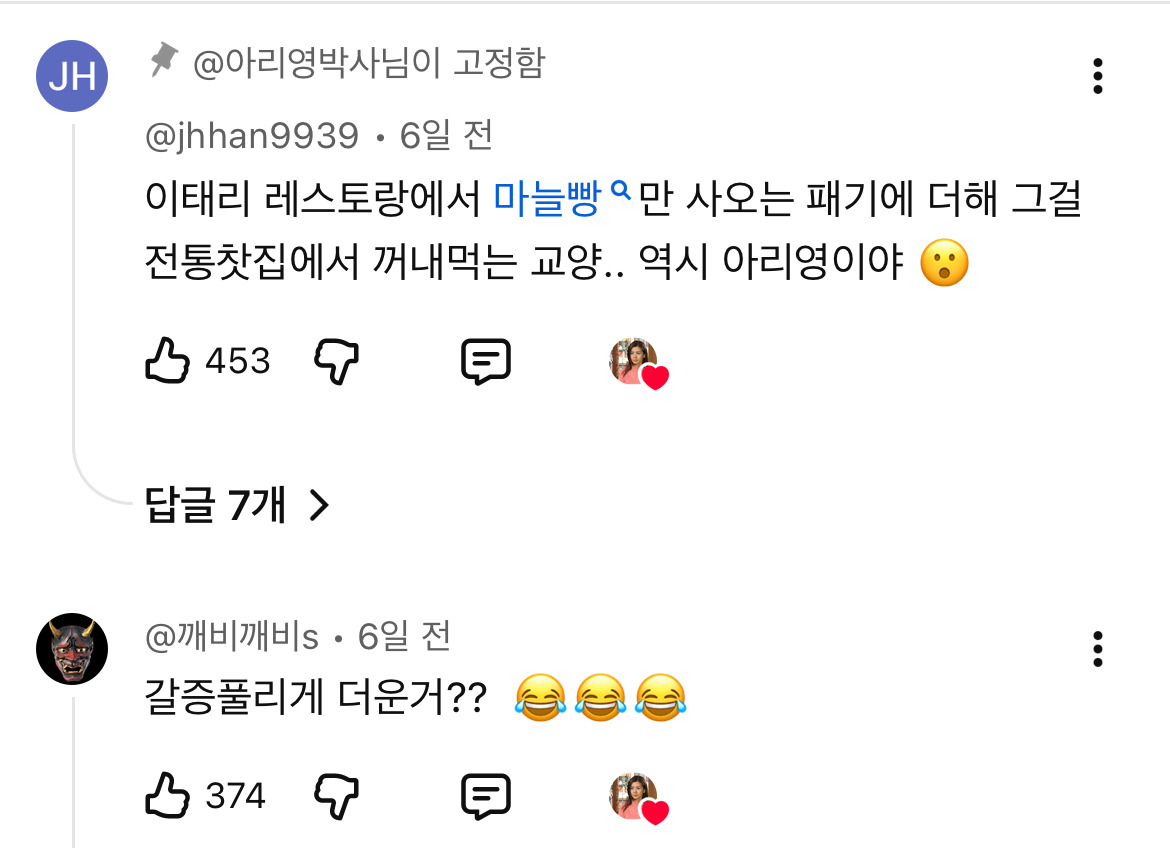
Task: Dislike the jhhan9939 comment
Action: click(x=336, y=361)
